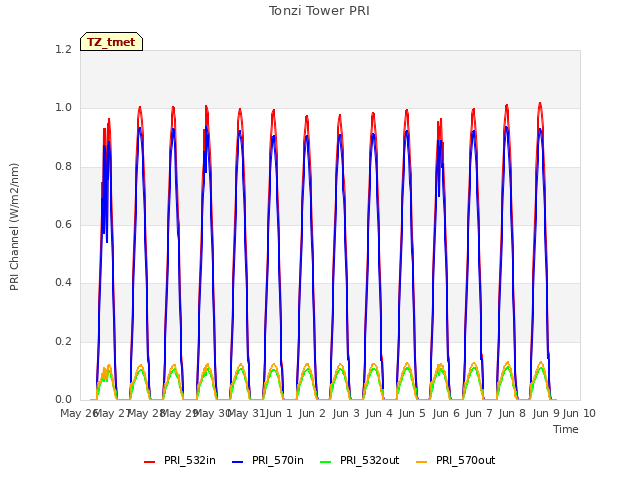This screenshot has width=640, height=480.
Task: Click the red PRI_532in legend swatch
Action: click(149, 462)
